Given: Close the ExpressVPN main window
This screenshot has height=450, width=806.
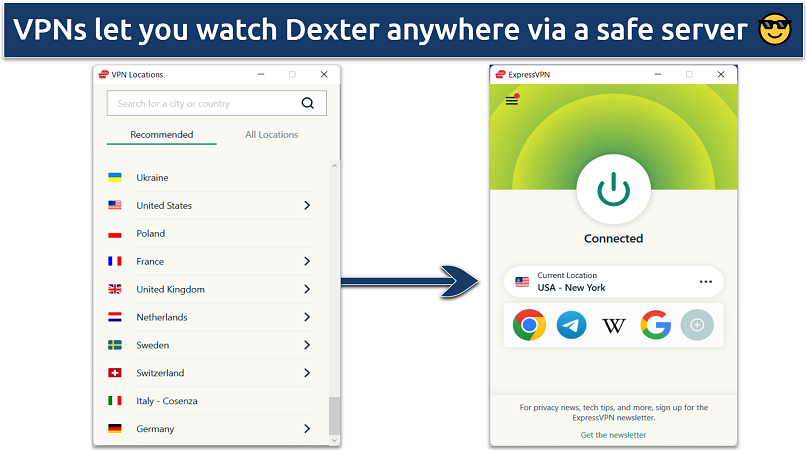Looking at the screenshot, I should point(721,75).
